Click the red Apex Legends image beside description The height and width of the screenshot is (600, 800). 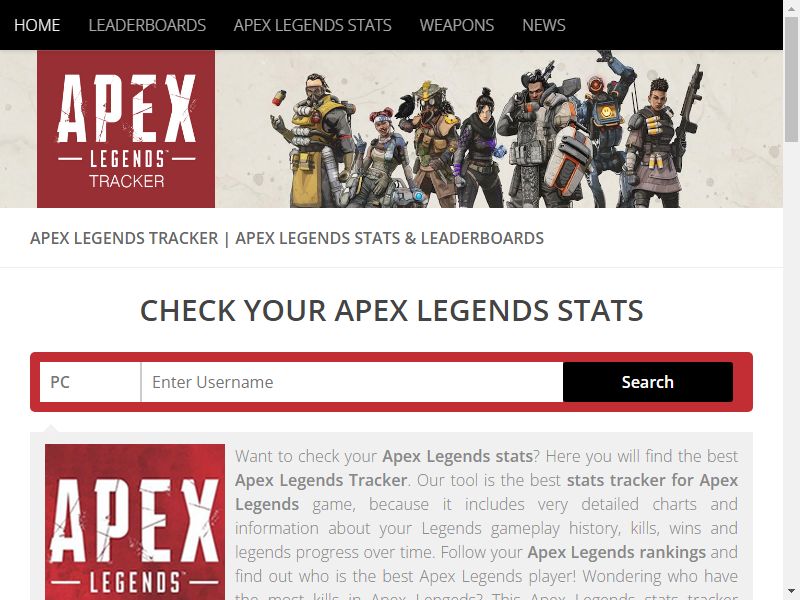click(x=135, y=522)
